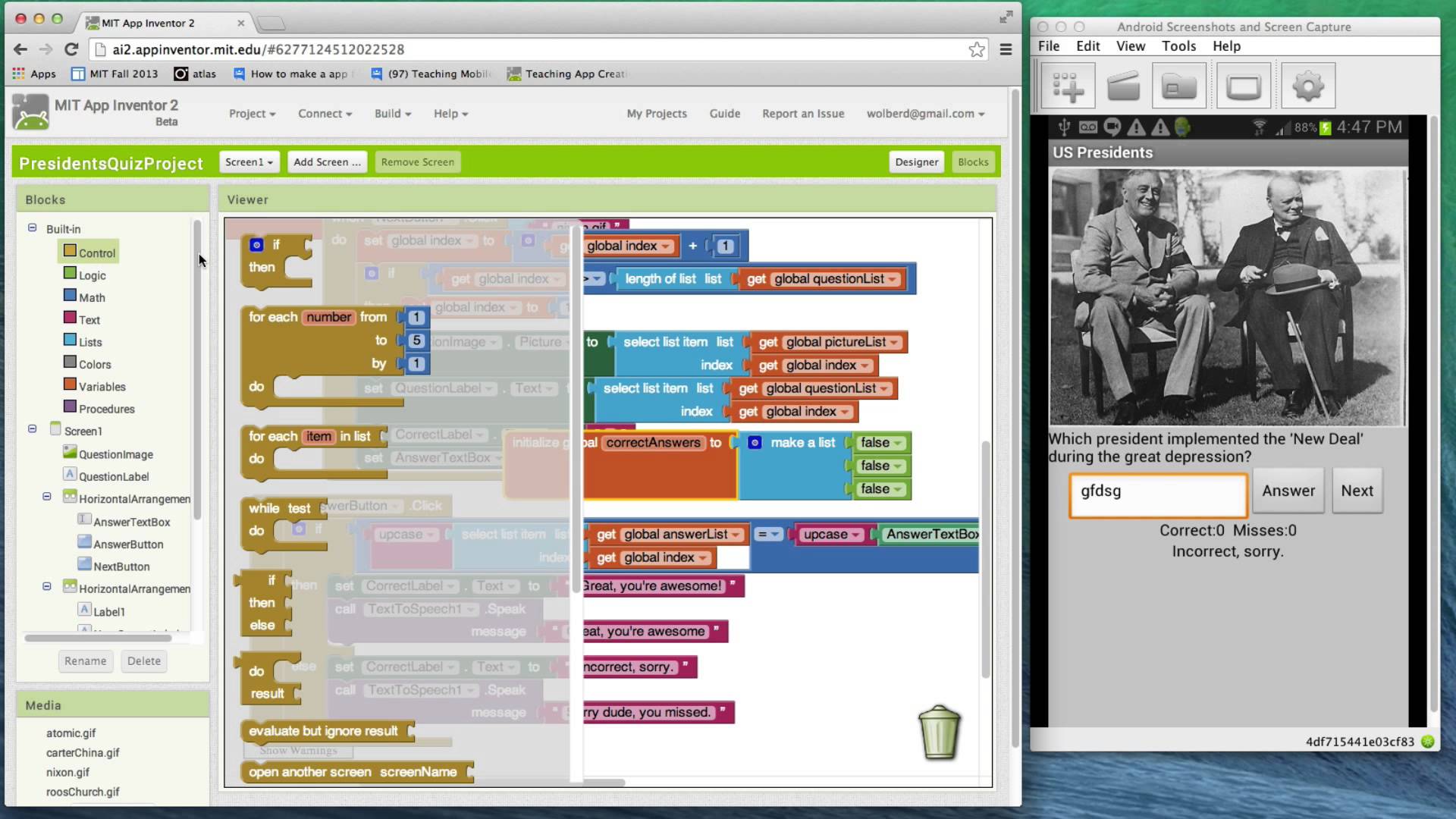Open the Connect menu
The height and width of the screenshot is (819, 1456).
(x=325, y=114)
